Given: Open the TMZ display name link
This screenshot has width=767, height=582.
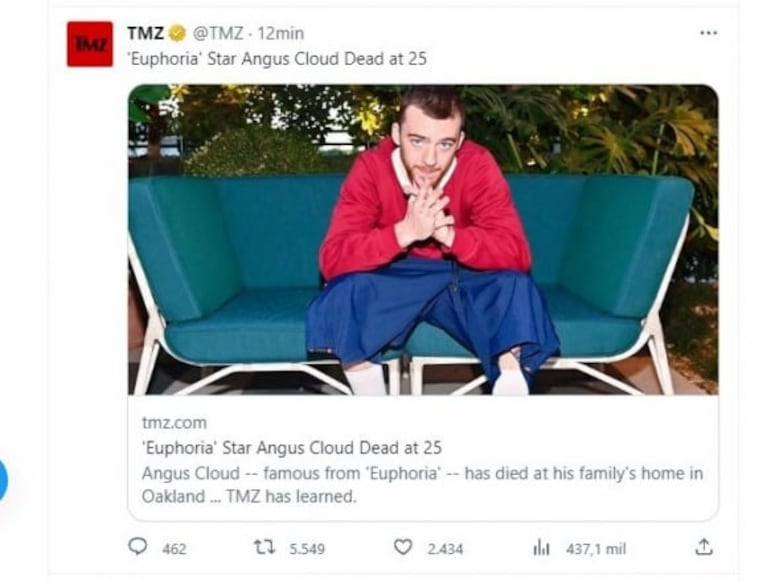Looking at the screenshot, I should (x=145, y=33).
